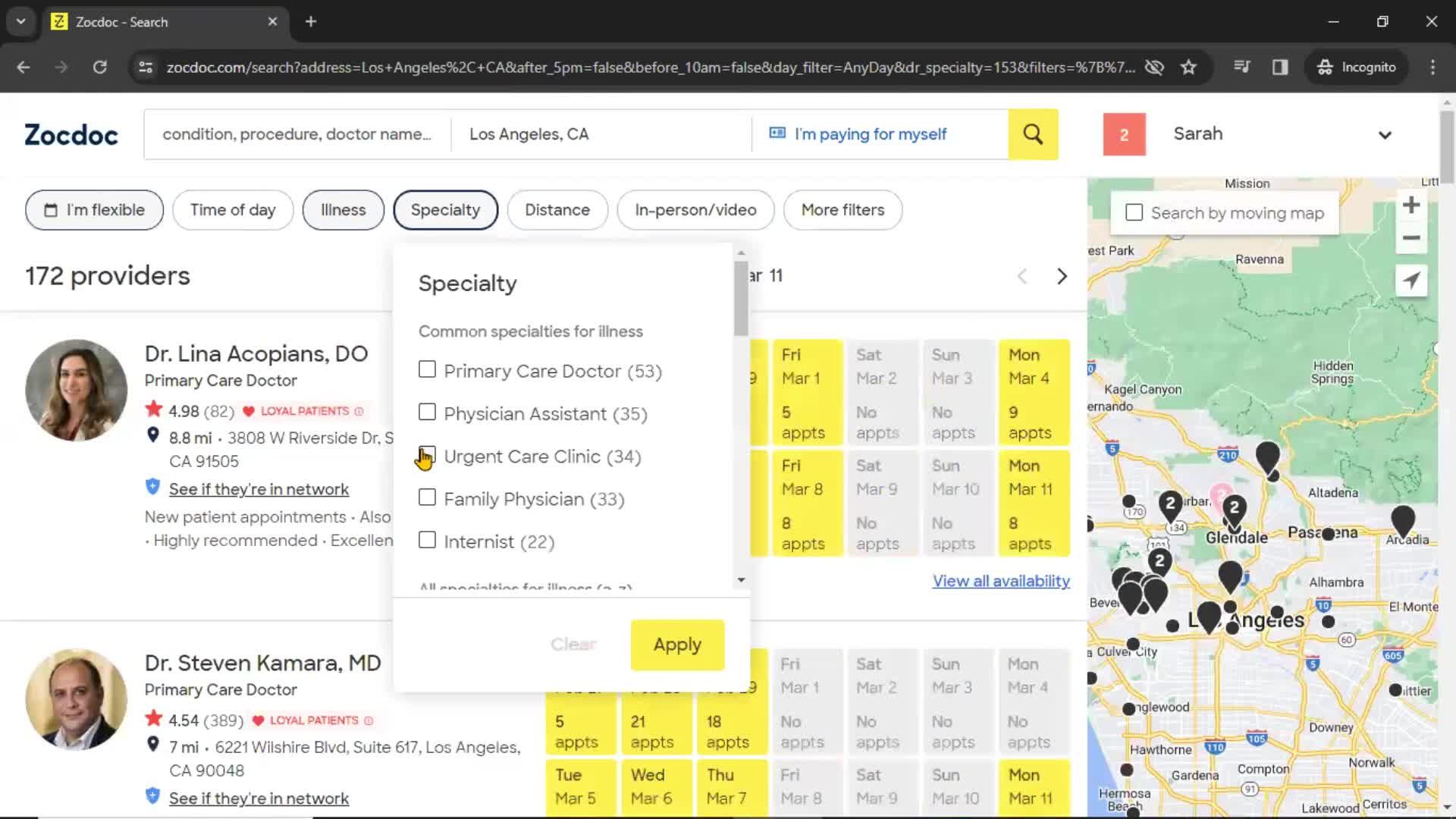The width and height of the screenshot is (1456, 819).
Task: Click the Incognito indicator
Action: 1356,67
